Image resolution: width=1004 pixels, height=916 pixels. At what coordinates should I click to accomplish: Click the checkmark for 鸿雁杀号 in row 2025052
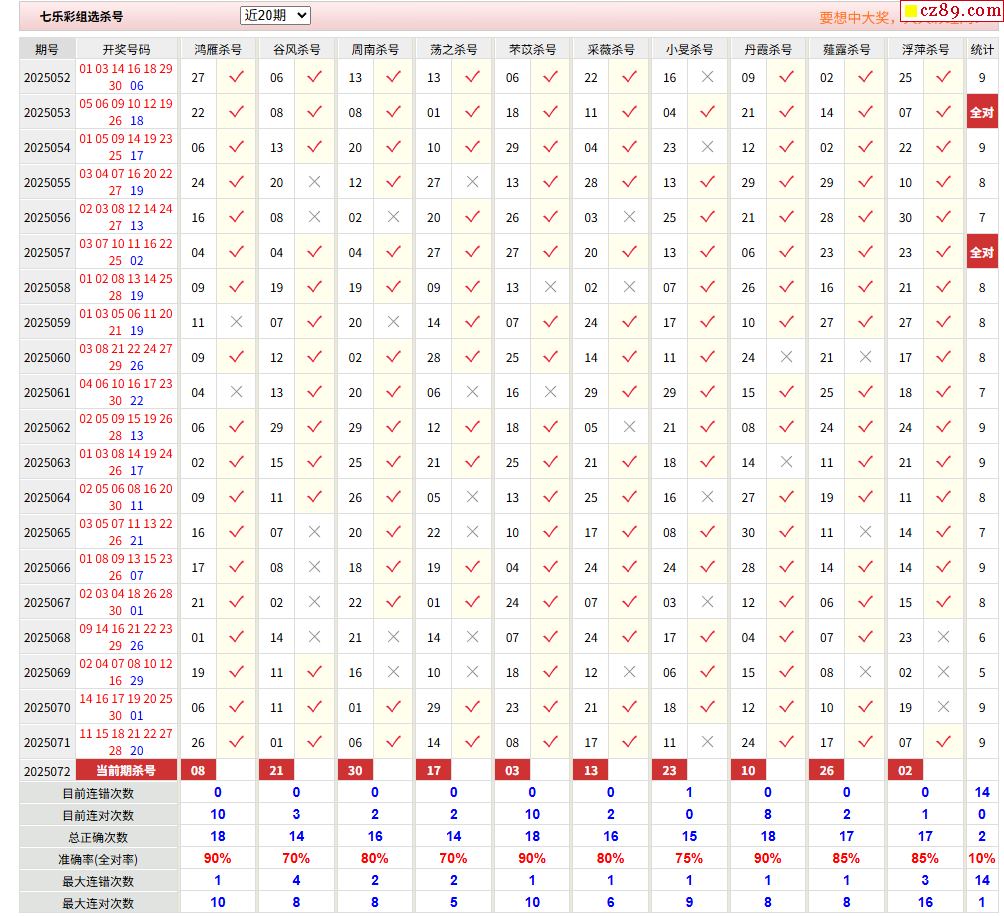click(236, 77)
